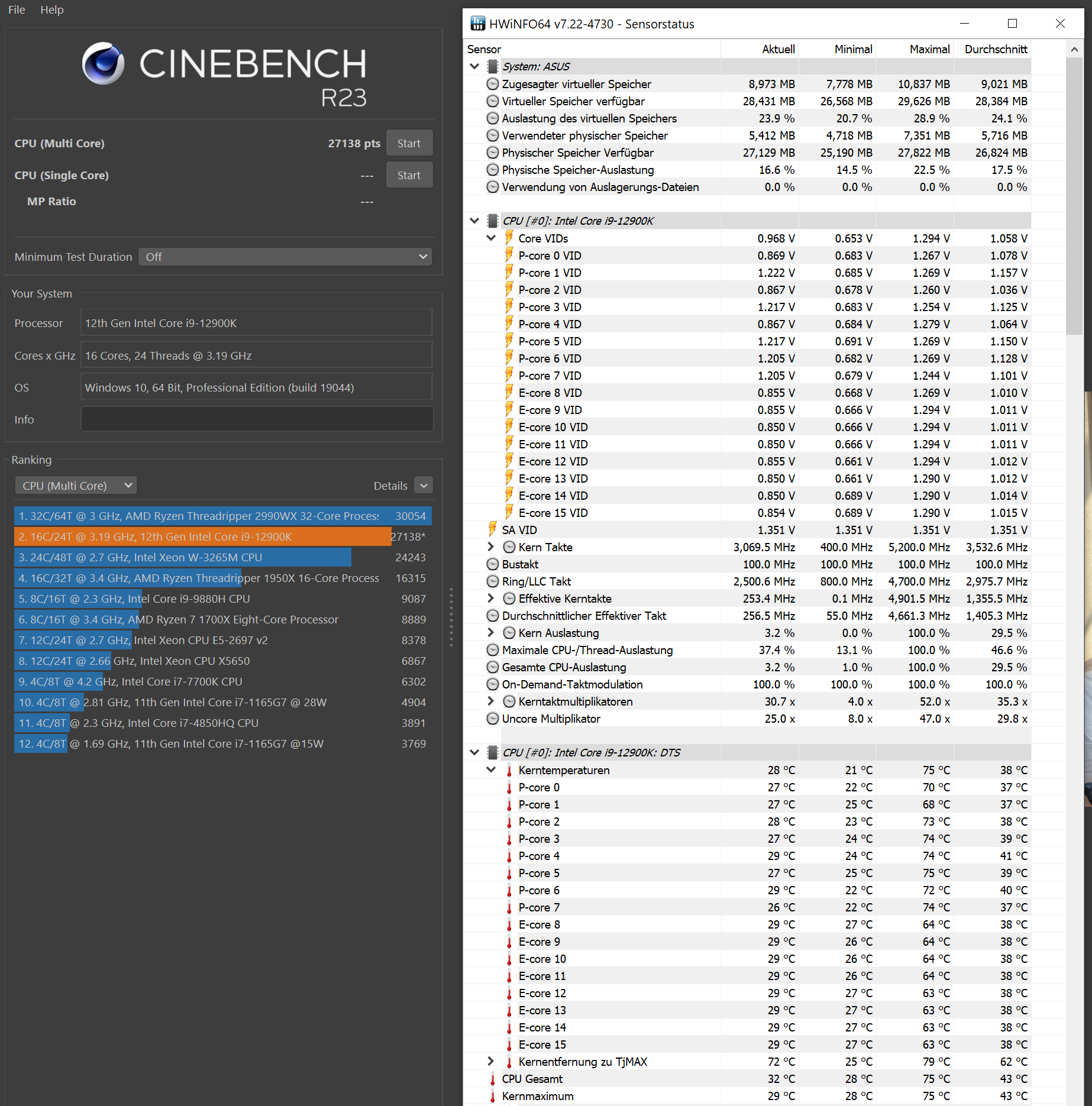Image resolution: width=1092 pixels, height=1106 pixels.
Task: Collapse the i9-12900K: DTS sensor group
Action: pyautogui.click(x=474, y=752)
